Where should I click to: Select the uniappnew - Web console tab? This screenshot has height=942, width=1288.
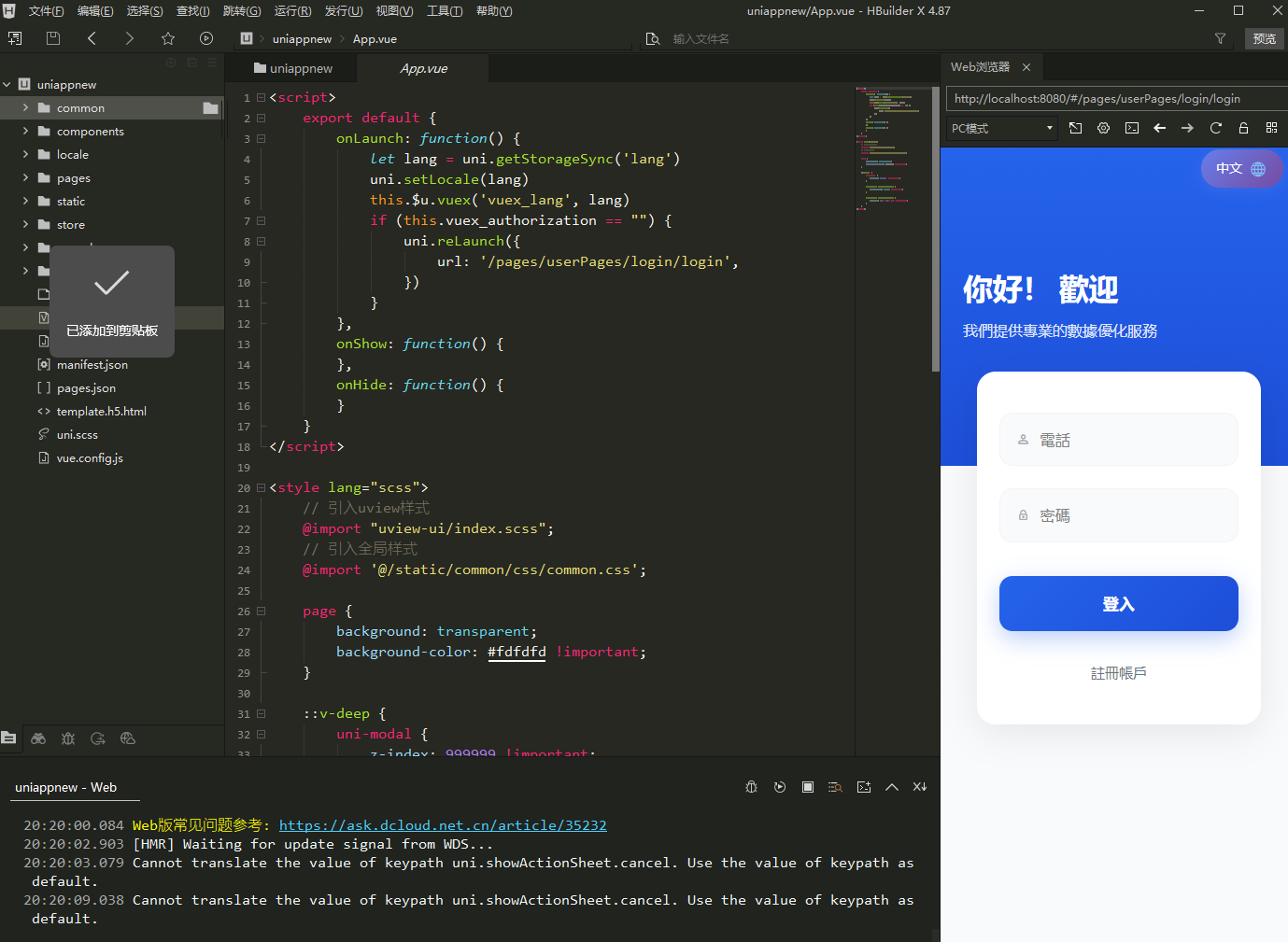[66, 788]
